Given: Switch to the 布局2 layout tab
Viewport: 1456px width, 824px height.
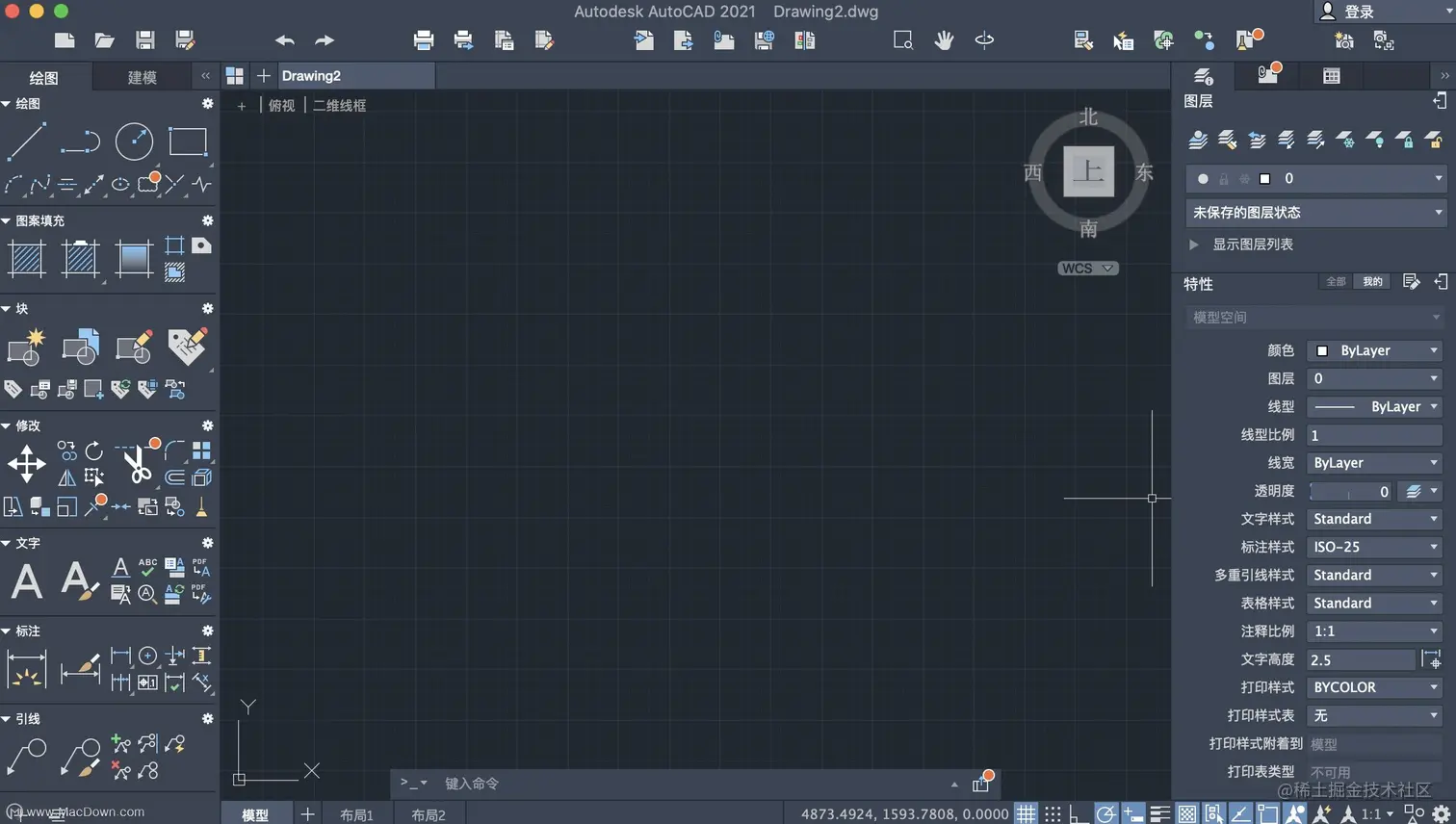Looking at the screenshot, I should coord(429,814).
